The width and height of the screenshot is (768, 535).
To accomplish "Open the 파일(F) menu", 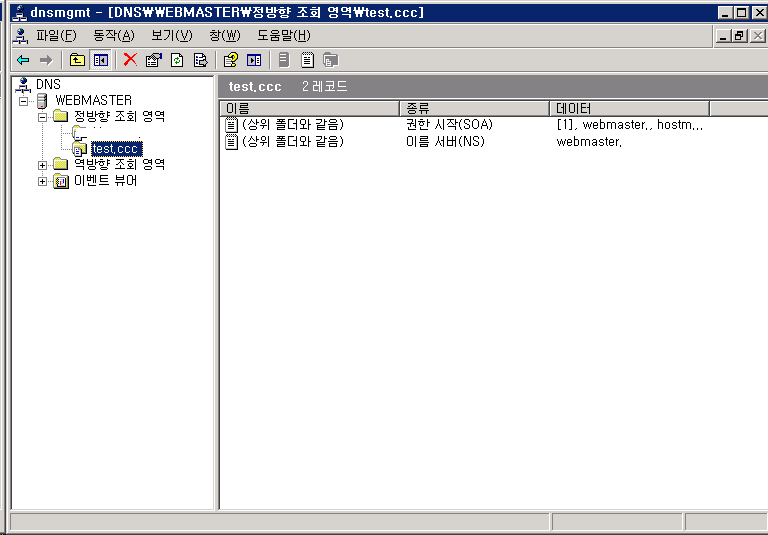I will click(56, 36).
